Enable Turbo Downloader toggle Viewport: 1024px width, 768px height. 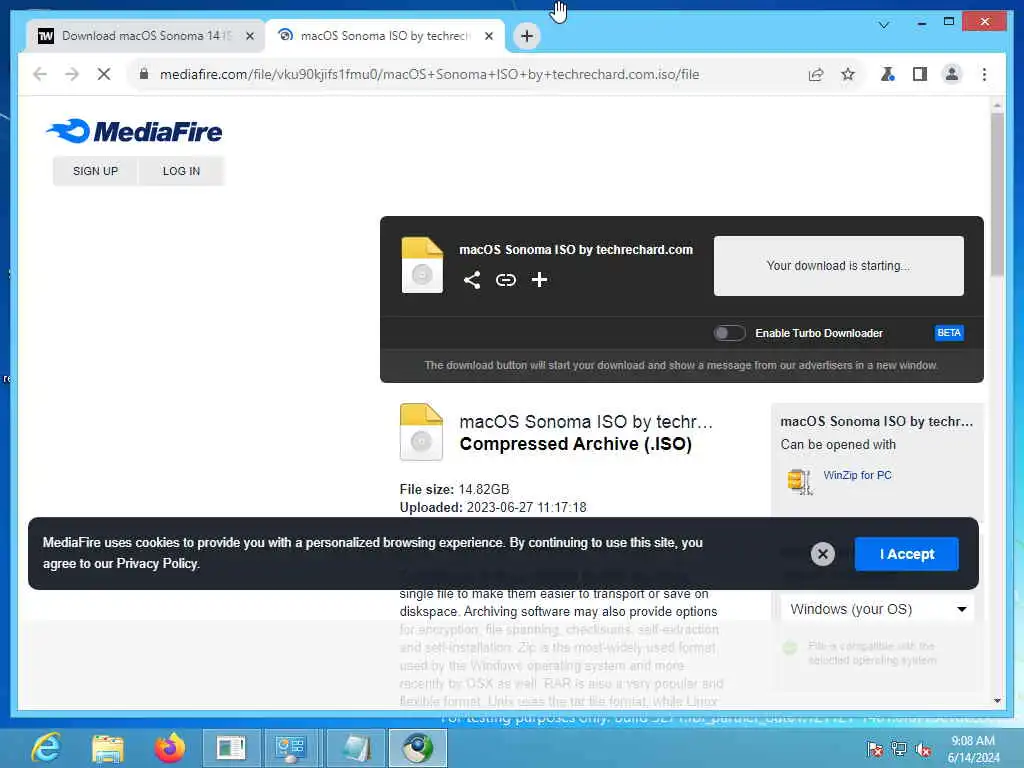click(729, 333)
